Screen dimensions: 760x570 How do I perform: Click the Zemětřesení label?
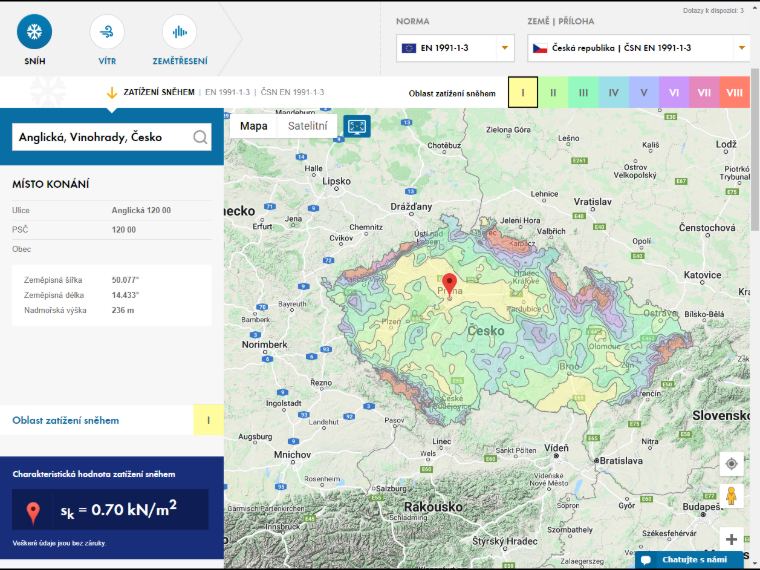180,61
